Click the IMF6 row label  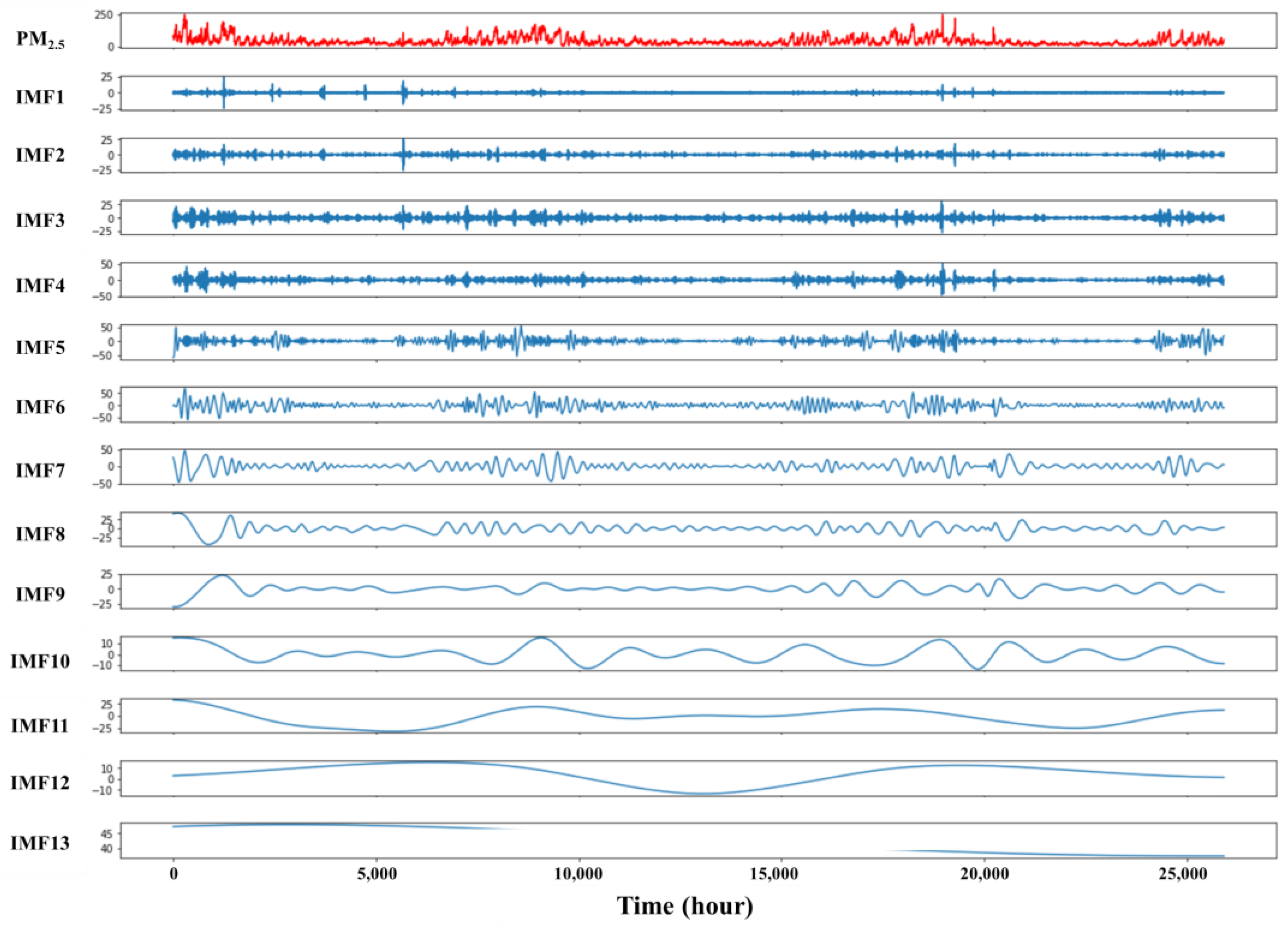point(40,407)
